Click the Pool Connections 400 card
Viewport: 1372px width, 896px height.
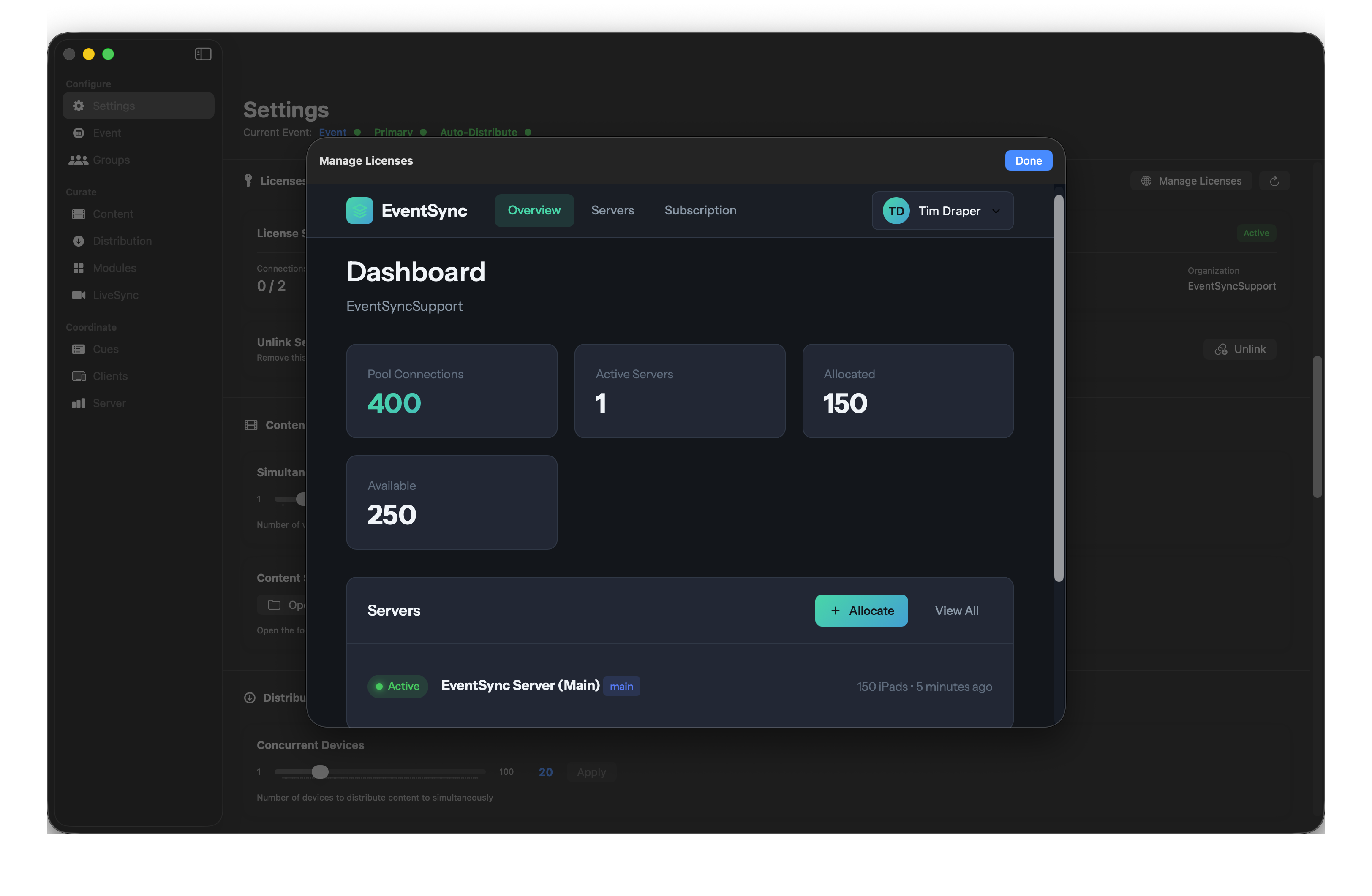pyautogui.click(x=452, y=391)
